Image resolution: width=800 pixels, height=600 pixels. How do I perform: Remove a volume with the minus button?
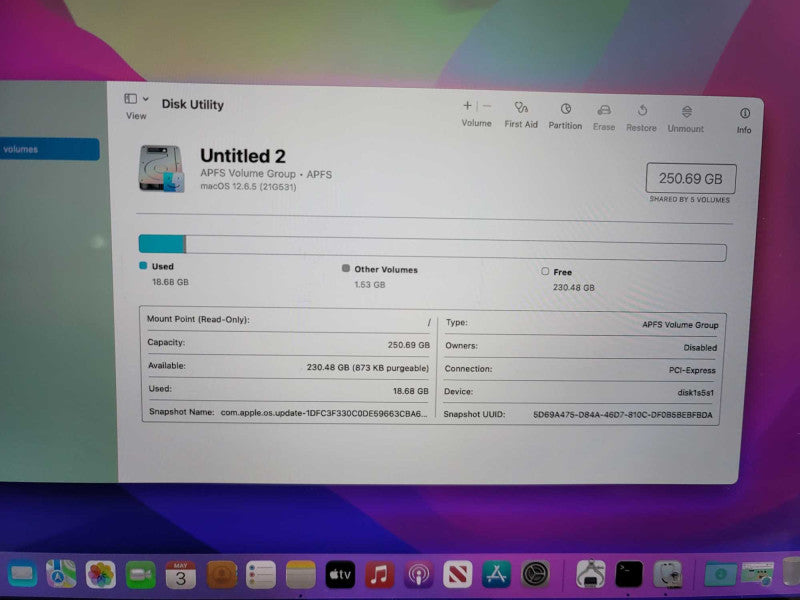[x=487, y=106]
